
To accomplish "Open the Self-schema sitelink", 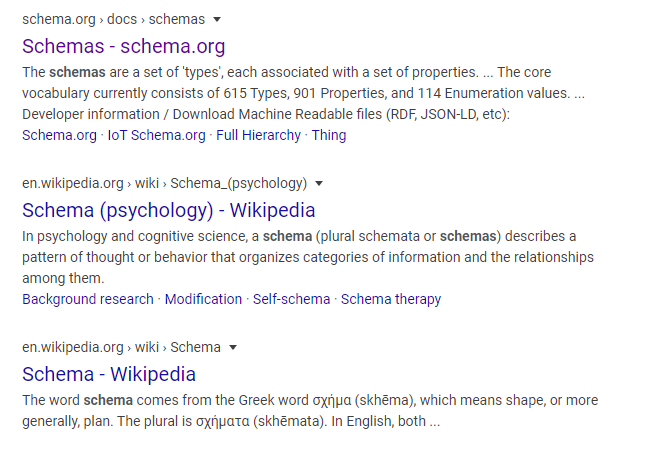I will [x=291, y=299].
